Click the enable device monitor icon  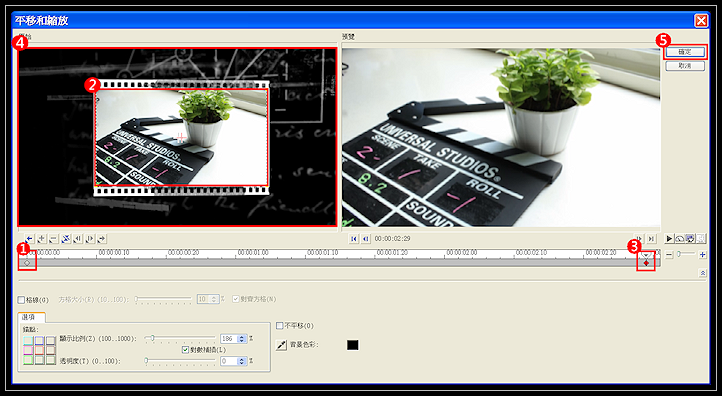click(690, 239)
